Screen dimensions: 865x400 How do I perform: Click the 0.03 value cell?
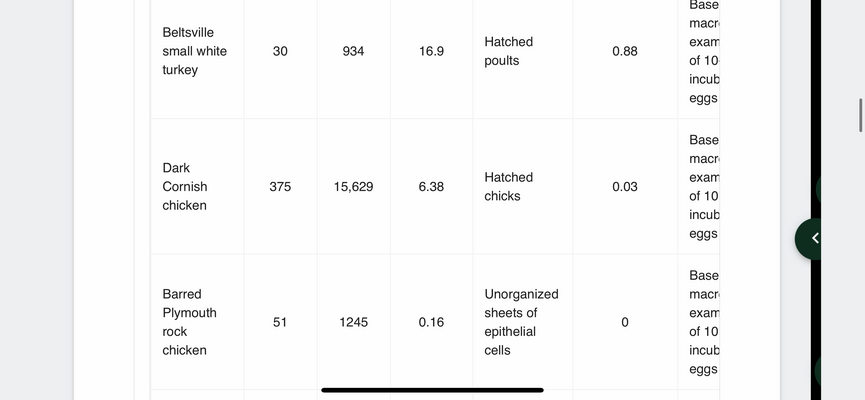pos(625,186)
